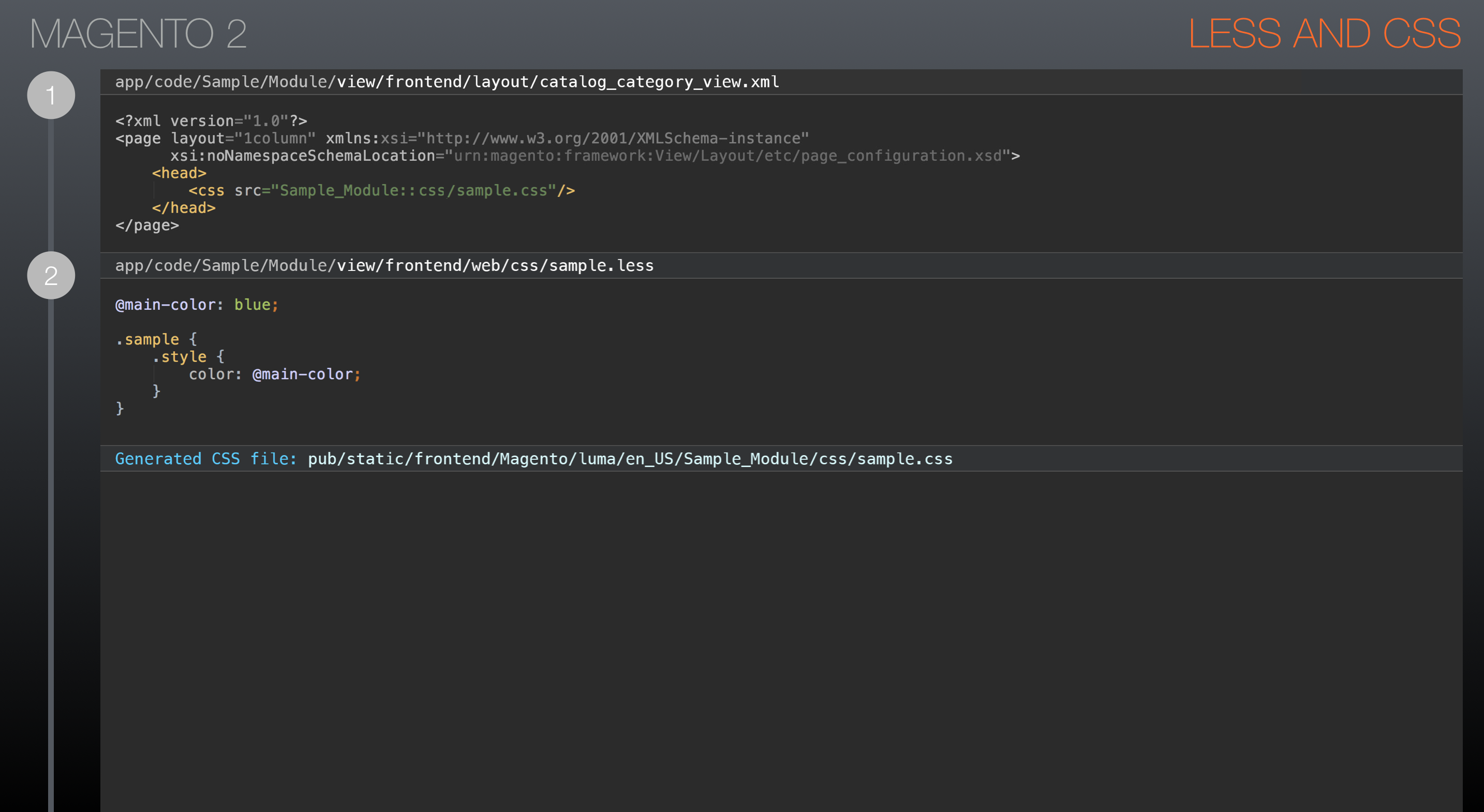
Task: Select the word blue in the LESS code
Action: tap(253, 304)
